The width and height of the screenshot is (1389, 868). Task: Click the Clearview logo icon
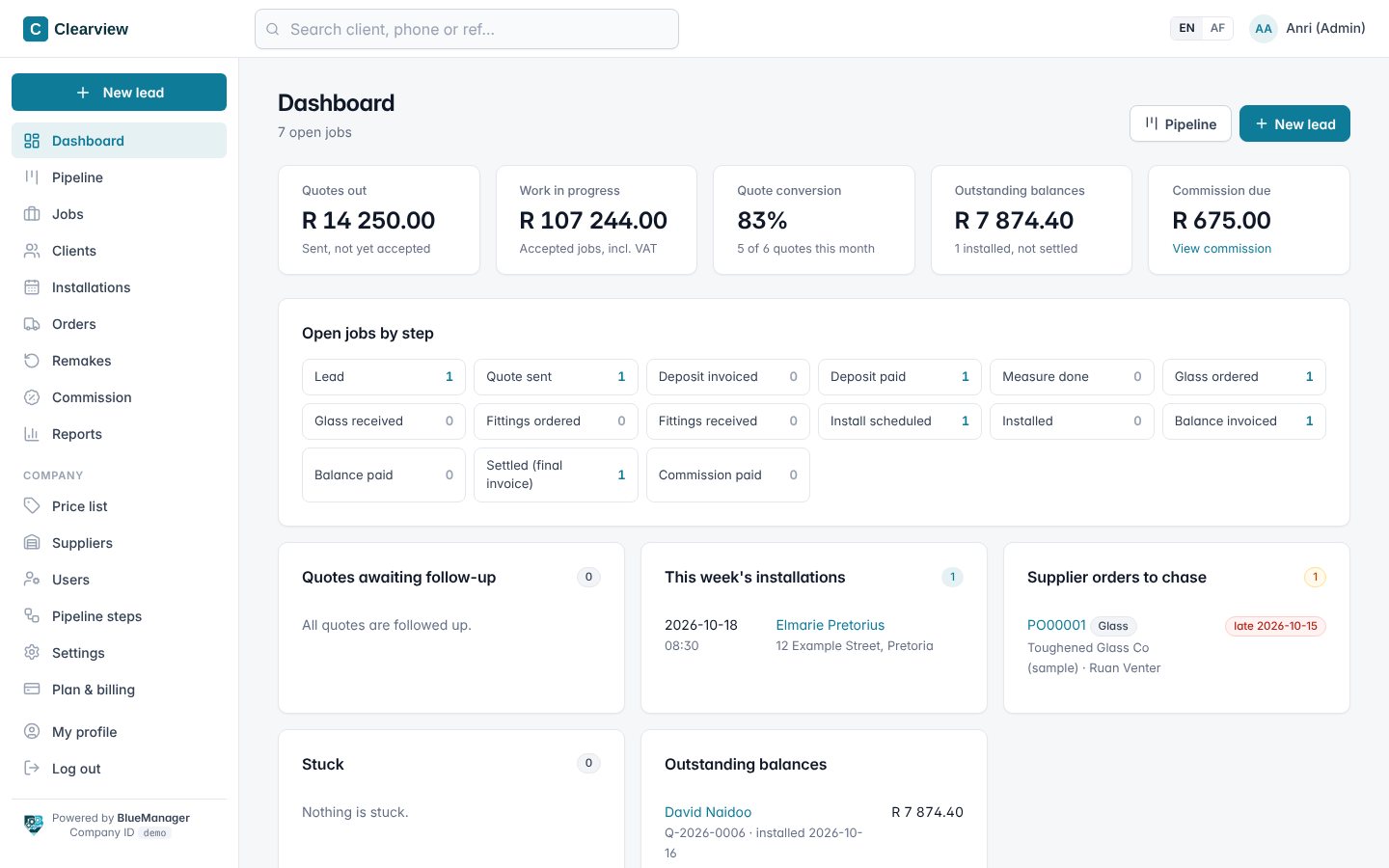click(x=35, y=29)
